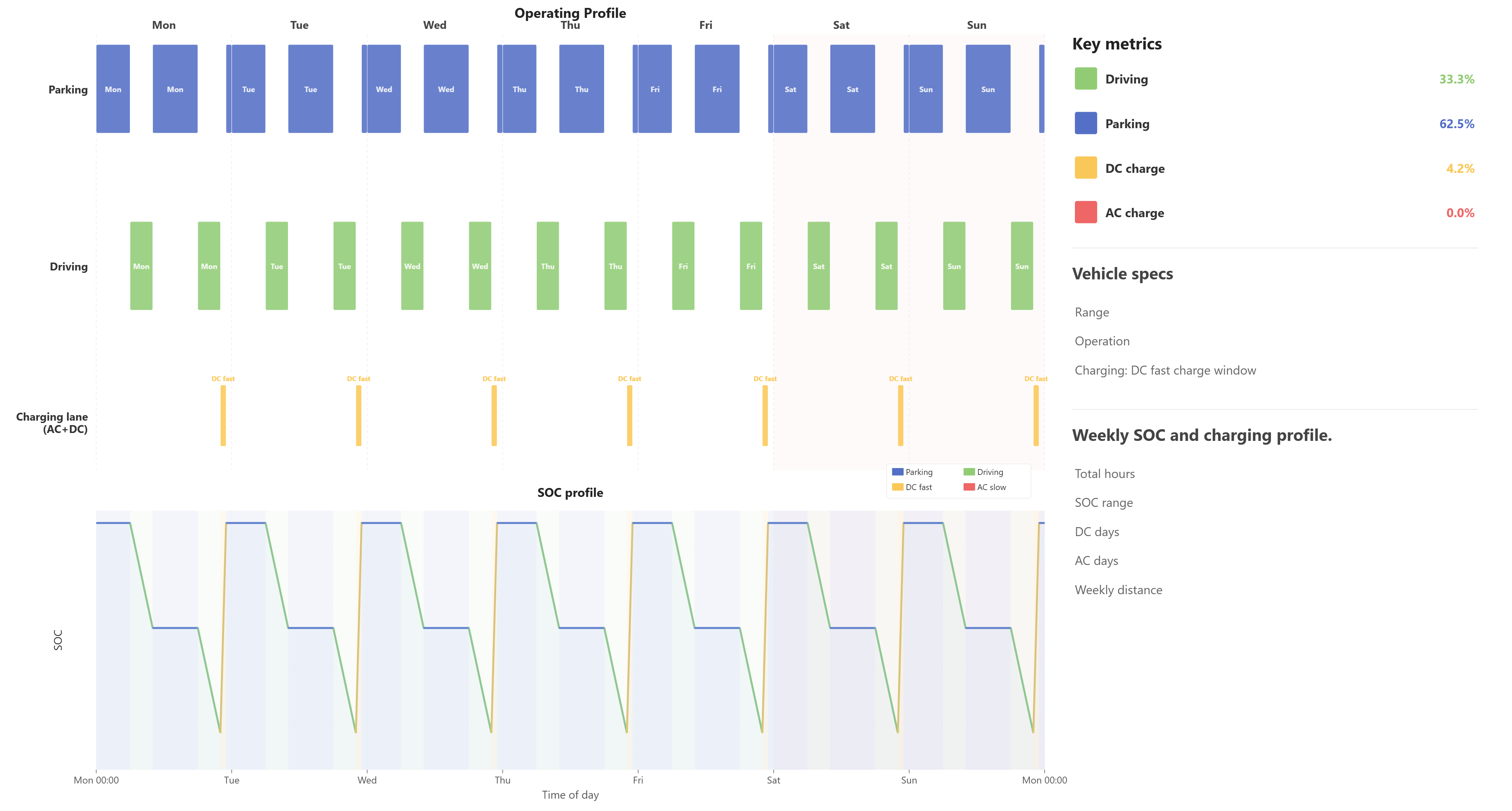This screenshot has height=811, width=1512.
Task: Select the yellow DC charge swatch
Action: pyautogui.click(x=1085, y=168)
